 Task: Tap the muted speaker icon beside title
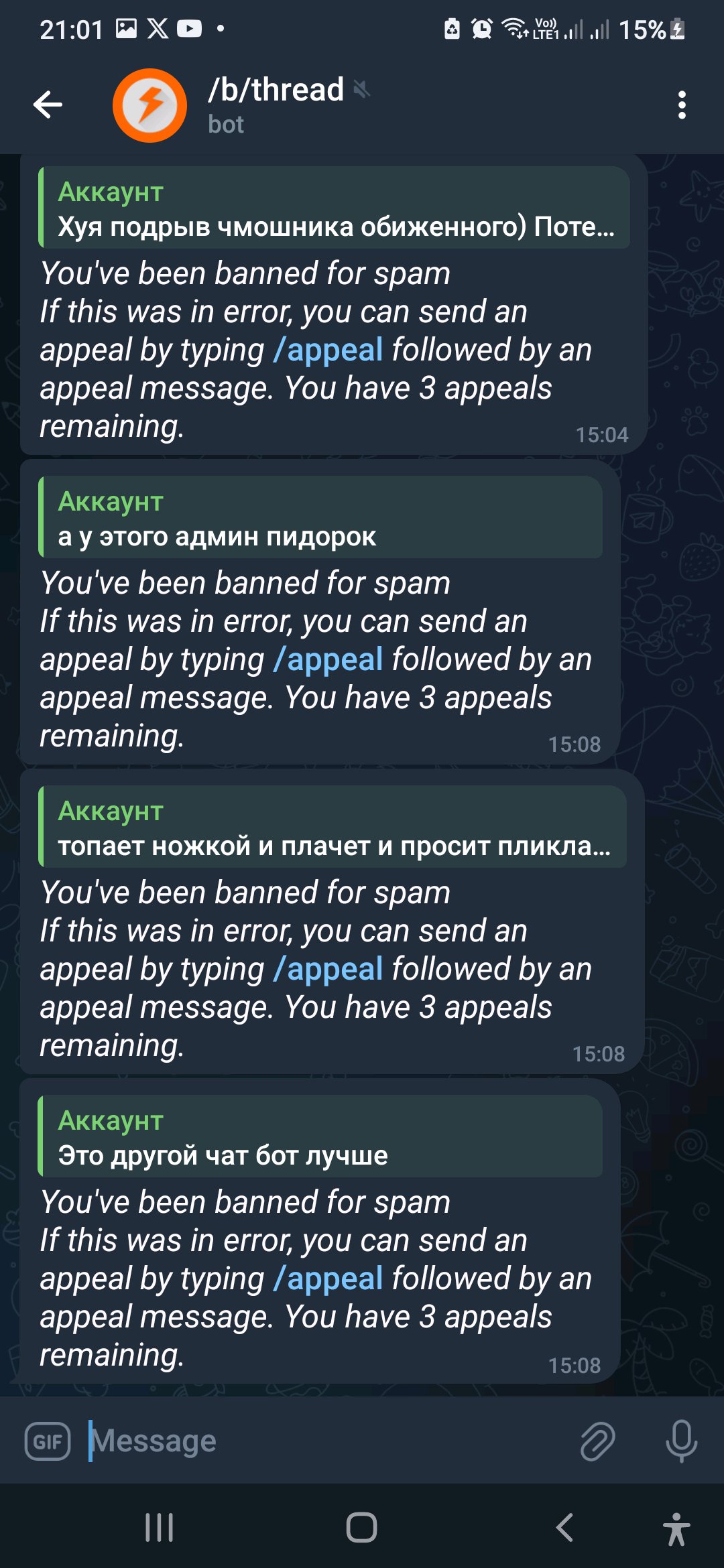362,89
